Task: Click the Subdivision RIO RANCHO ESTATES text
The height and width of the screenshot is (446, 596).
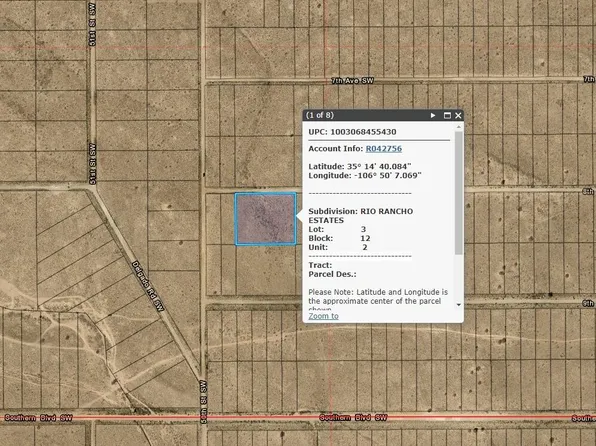Action: [360, 216]
